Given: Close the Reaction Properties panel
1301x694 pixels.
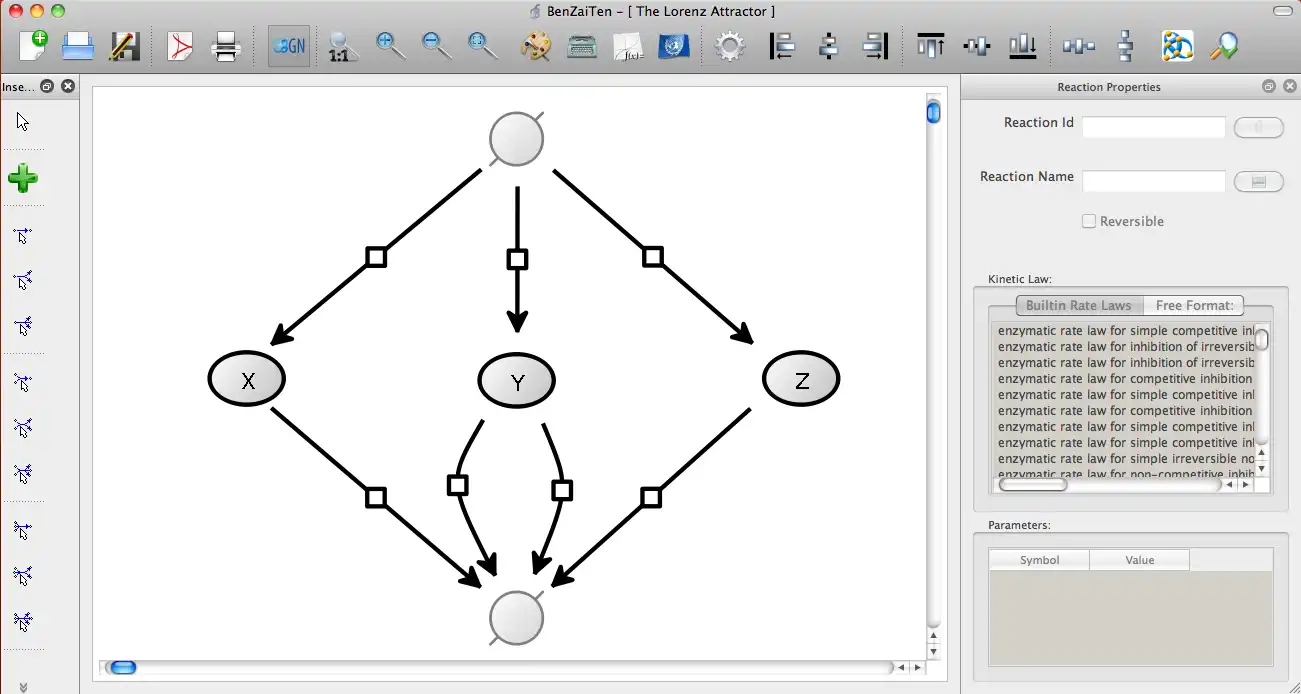Looking at the screenshot, I should [x=1288, y=87].
